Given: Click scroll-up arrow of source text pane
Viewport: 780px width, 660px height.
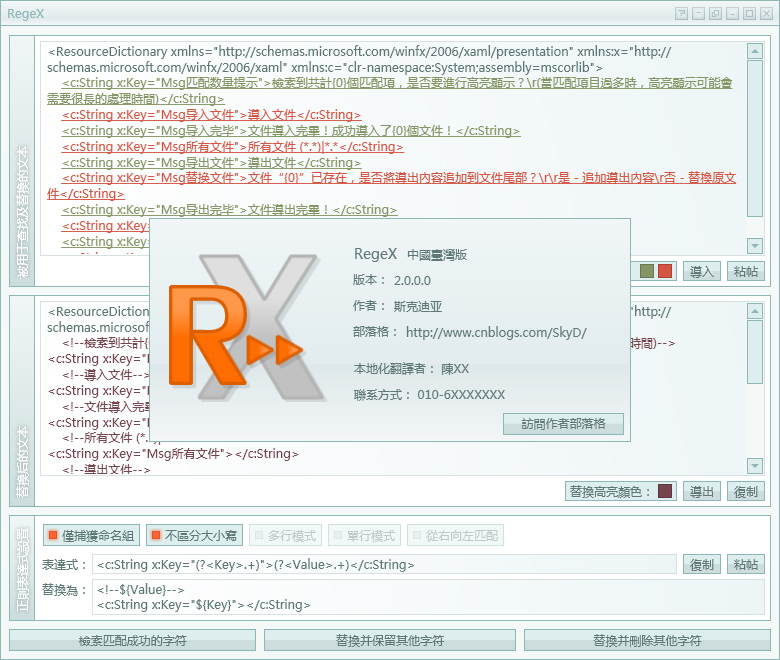Looking at the screenshot, I should coord(755,51).
